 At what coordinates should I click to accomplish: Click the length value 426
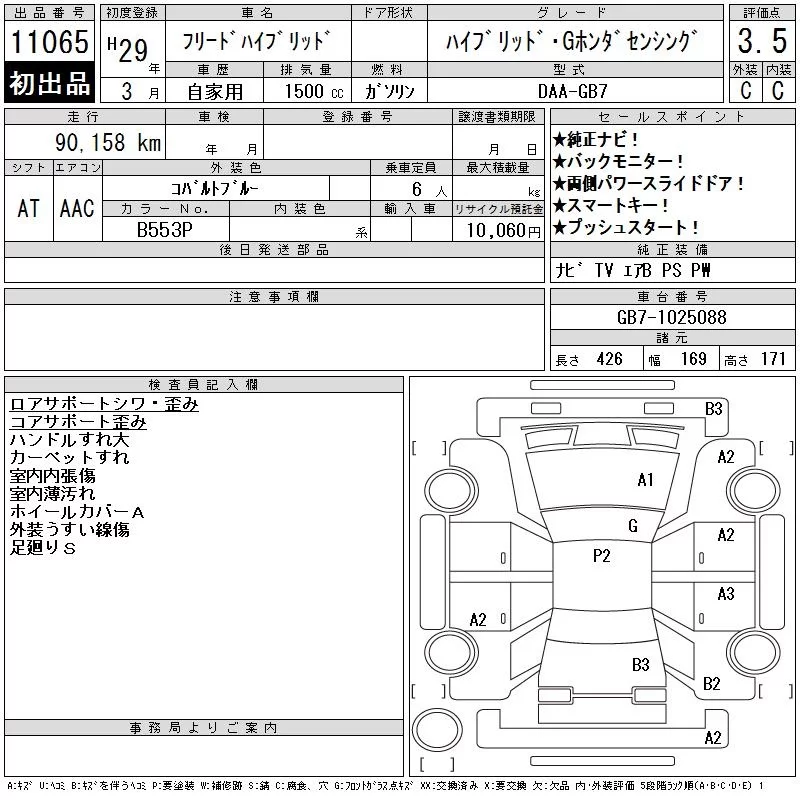tap(610, 359)
